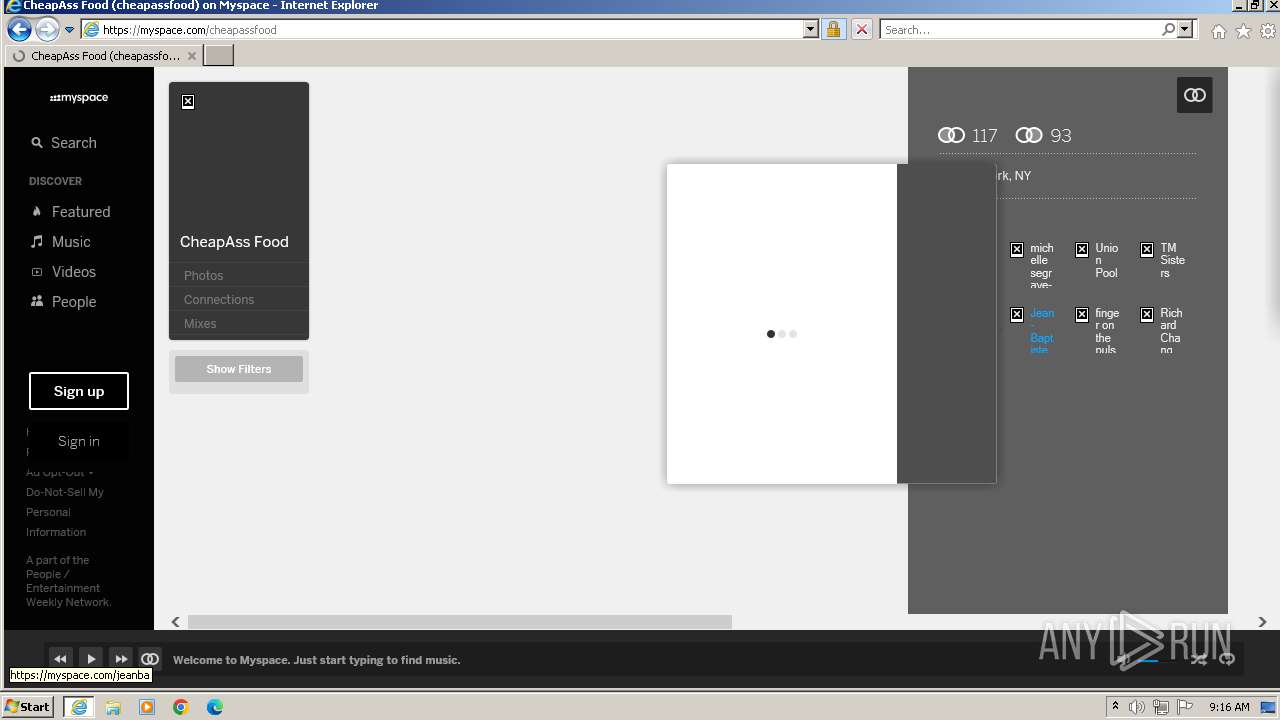Viewport: 1280px width, 720px height.
Task: Expand the search provider dropdown
Action: 1186,30
